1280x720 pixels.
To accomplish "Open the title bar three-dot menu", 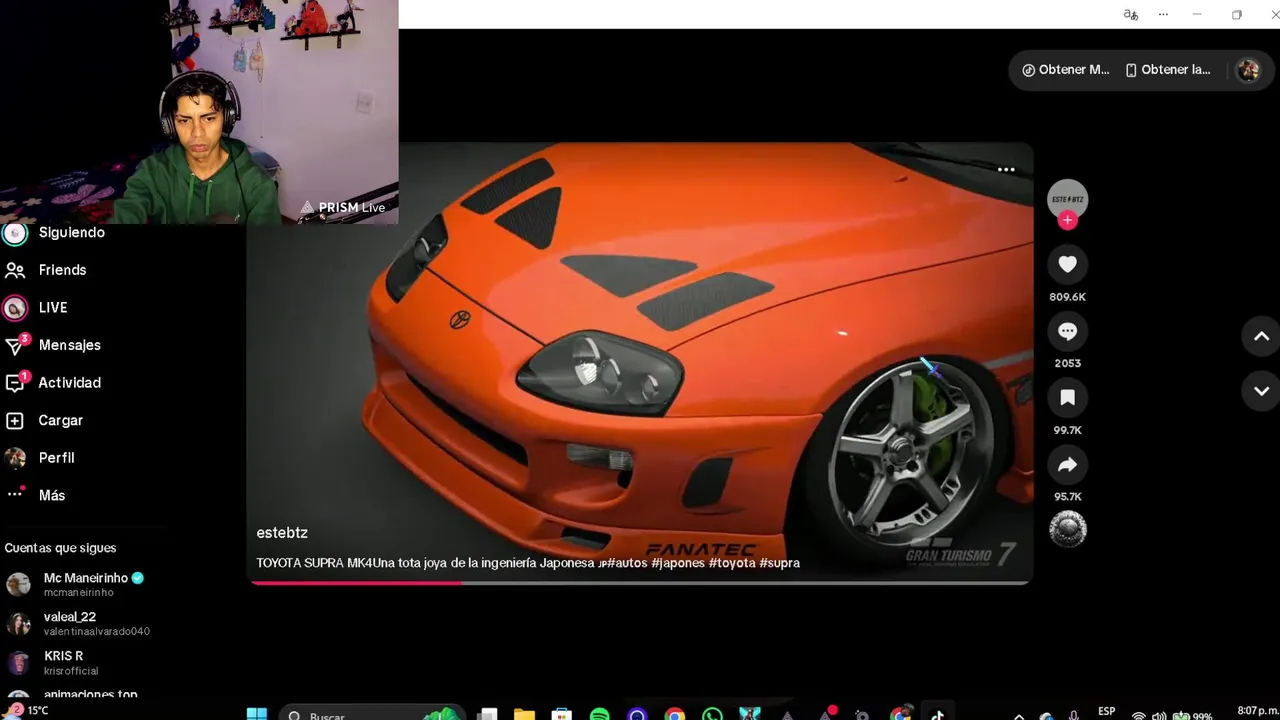I will (x=1163, y=14).
